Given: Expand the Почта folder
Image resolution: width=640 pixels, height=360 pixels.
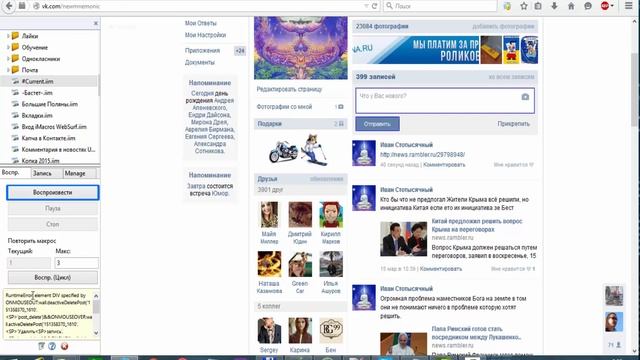Looking at the screenshot, I should [8, 70].
